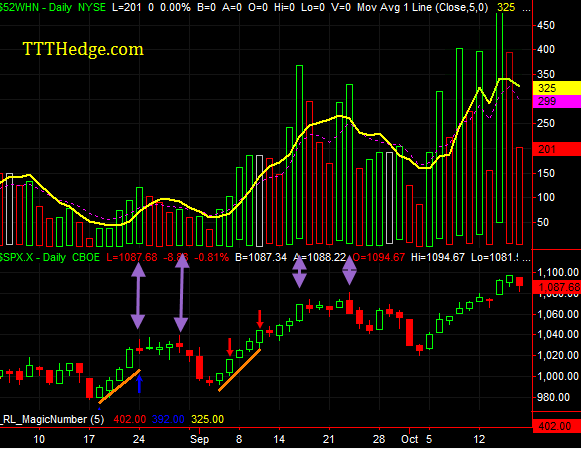Select the L=1087.68 last price text

[x=132, y=257]
